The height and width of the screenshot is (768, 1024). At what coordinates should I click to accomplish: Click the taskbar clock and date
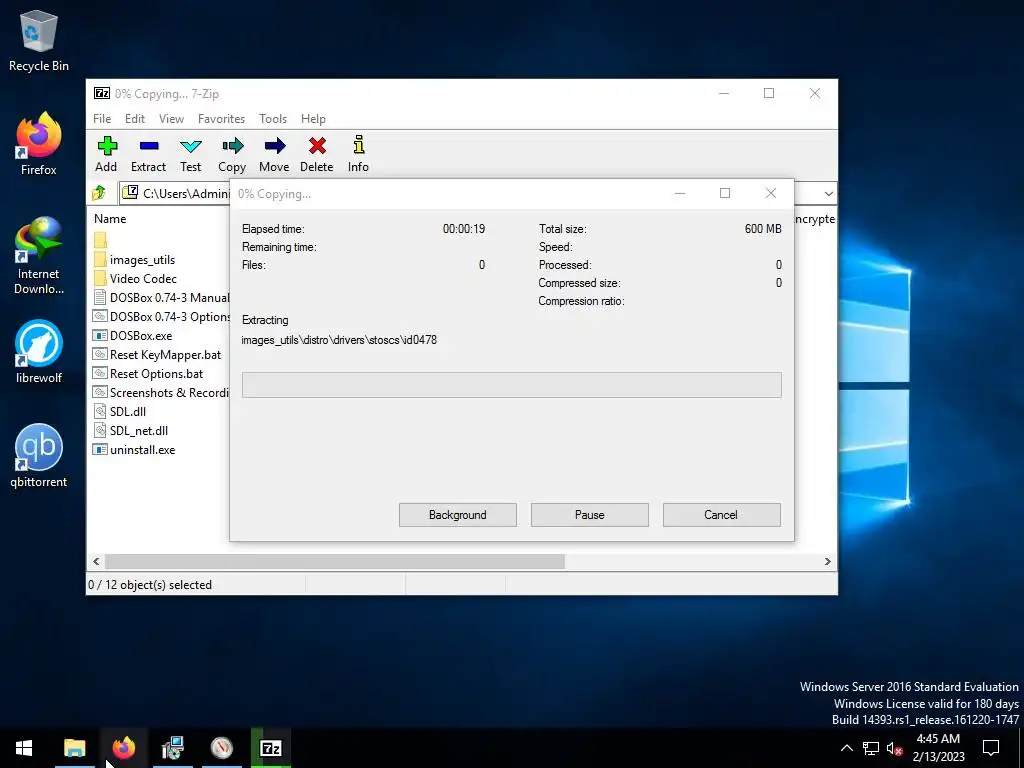click(x=938, y=748)
